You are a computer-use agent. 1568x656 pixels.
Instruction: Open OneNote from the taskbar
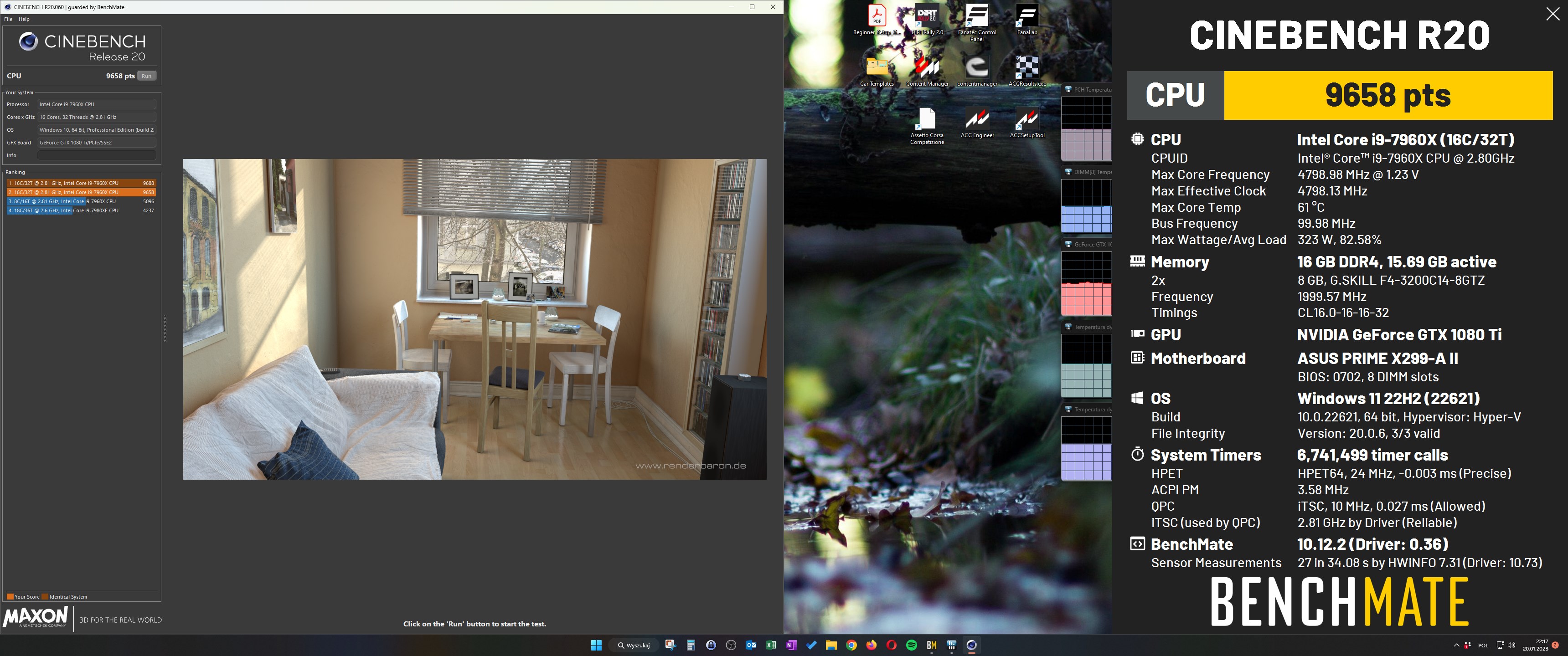click(x=791, y=645)
